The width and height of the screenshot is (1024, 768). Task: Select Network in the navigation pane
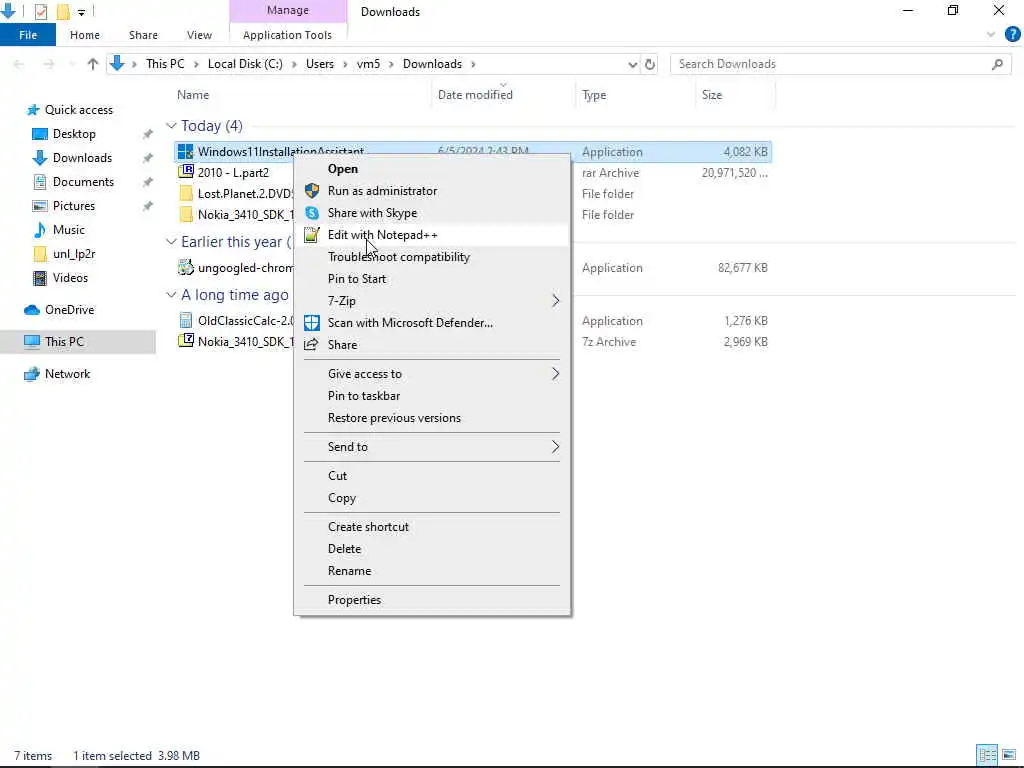(x=67, y=374)
